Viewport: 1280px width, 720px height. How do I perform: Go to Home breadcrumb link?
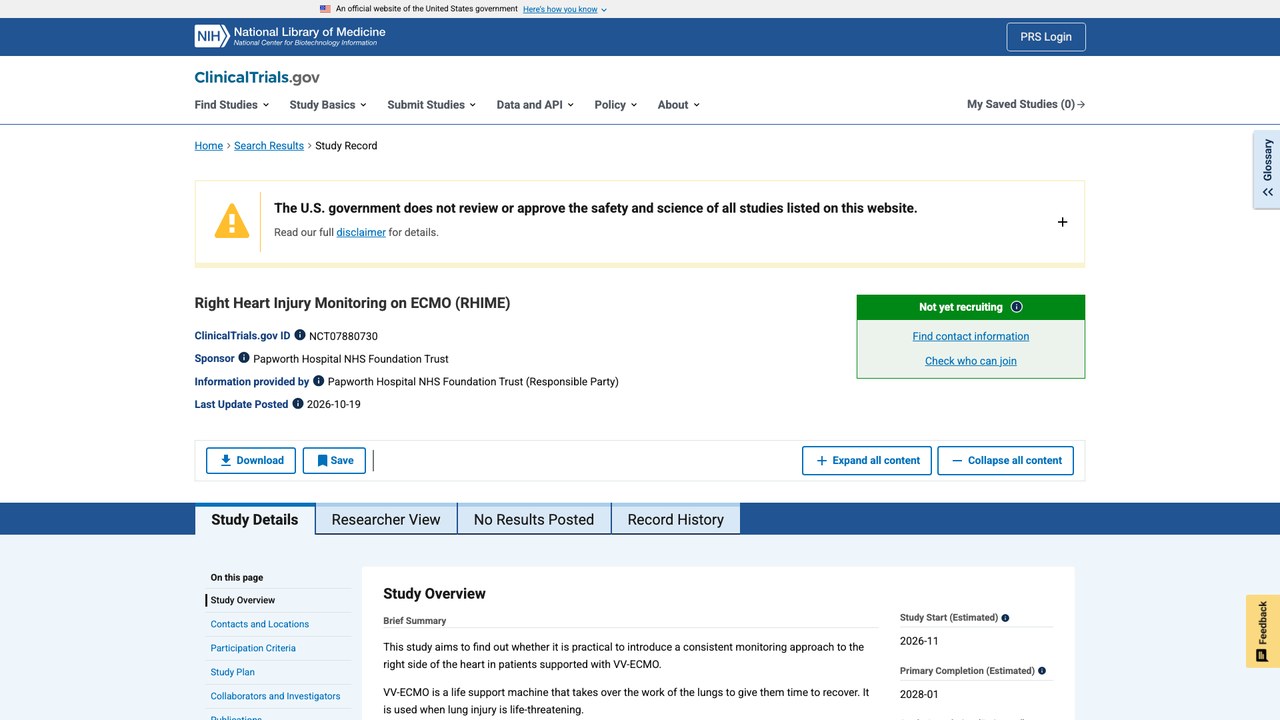coord(209,145)
